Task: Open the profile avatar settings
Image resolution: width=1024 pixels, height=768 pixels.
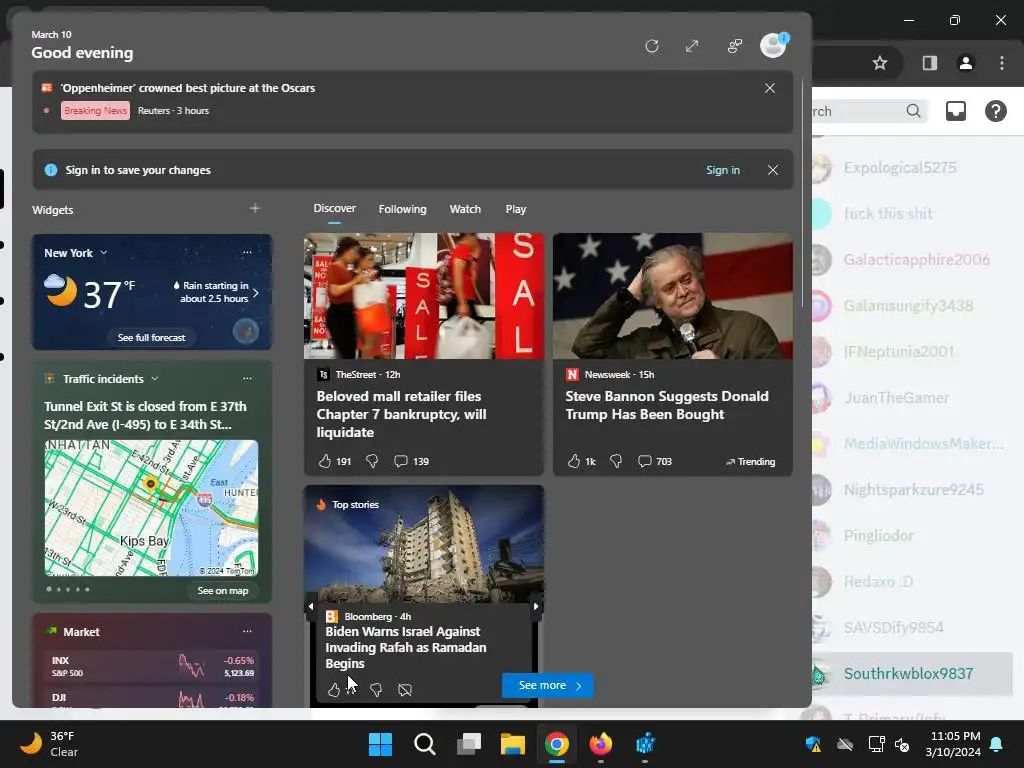Action: click(774, 45)
